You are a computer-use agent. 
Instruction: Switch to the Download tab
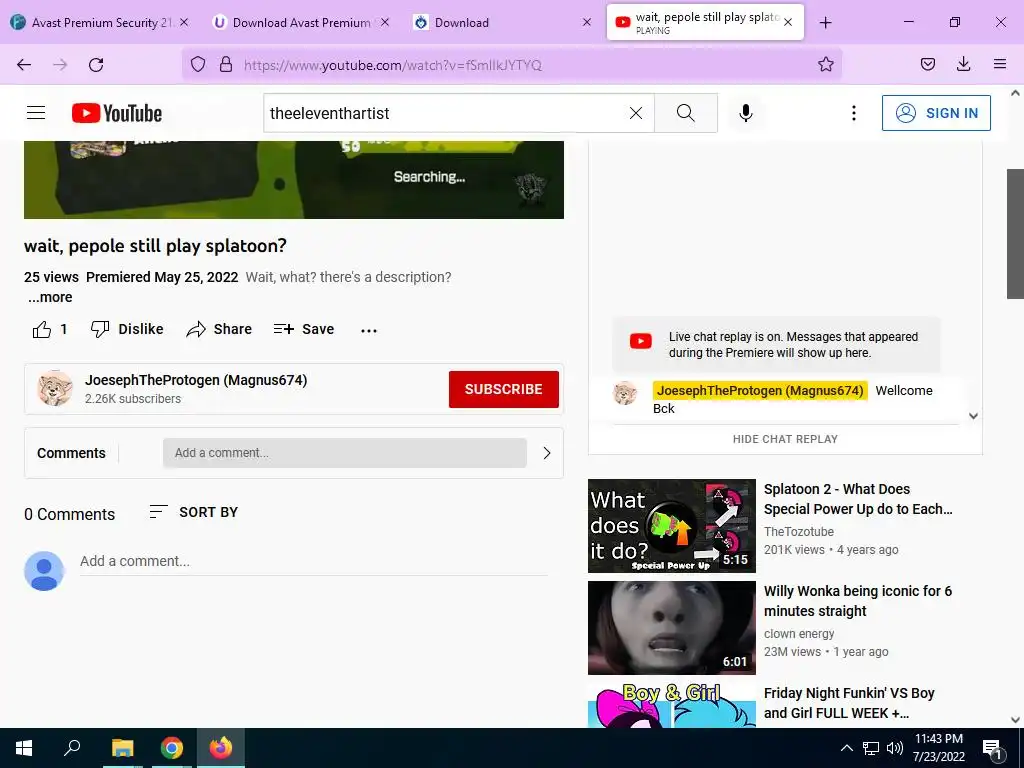pos(500,23)
